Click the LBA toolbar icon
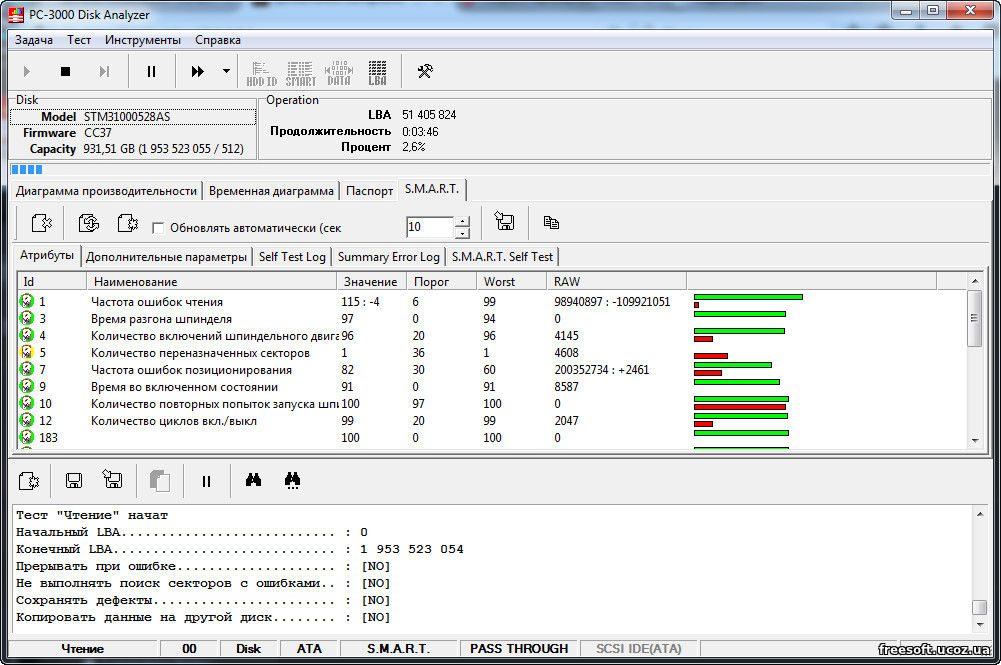This screenshot has height=665, width=1001. pos(377,73)
